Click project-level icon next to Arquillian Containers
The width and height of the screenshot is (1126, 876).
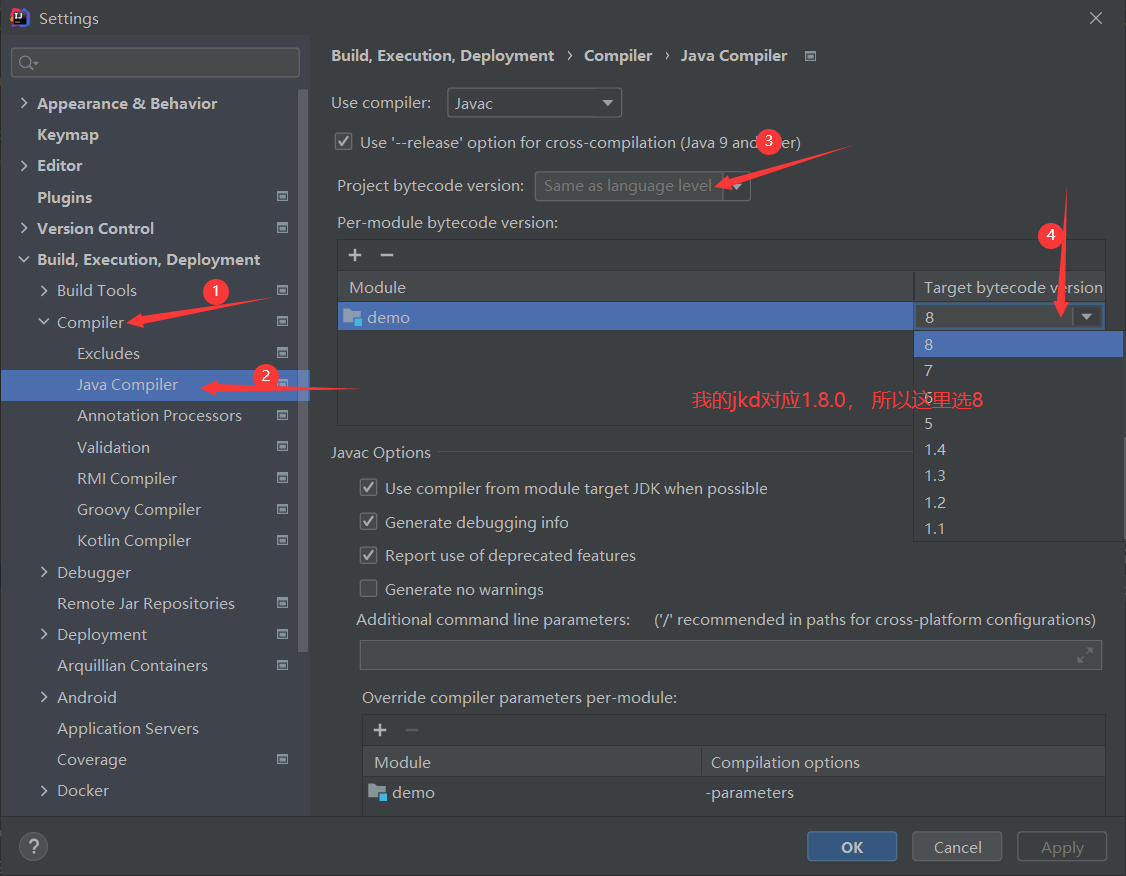[x=282, y=665]
